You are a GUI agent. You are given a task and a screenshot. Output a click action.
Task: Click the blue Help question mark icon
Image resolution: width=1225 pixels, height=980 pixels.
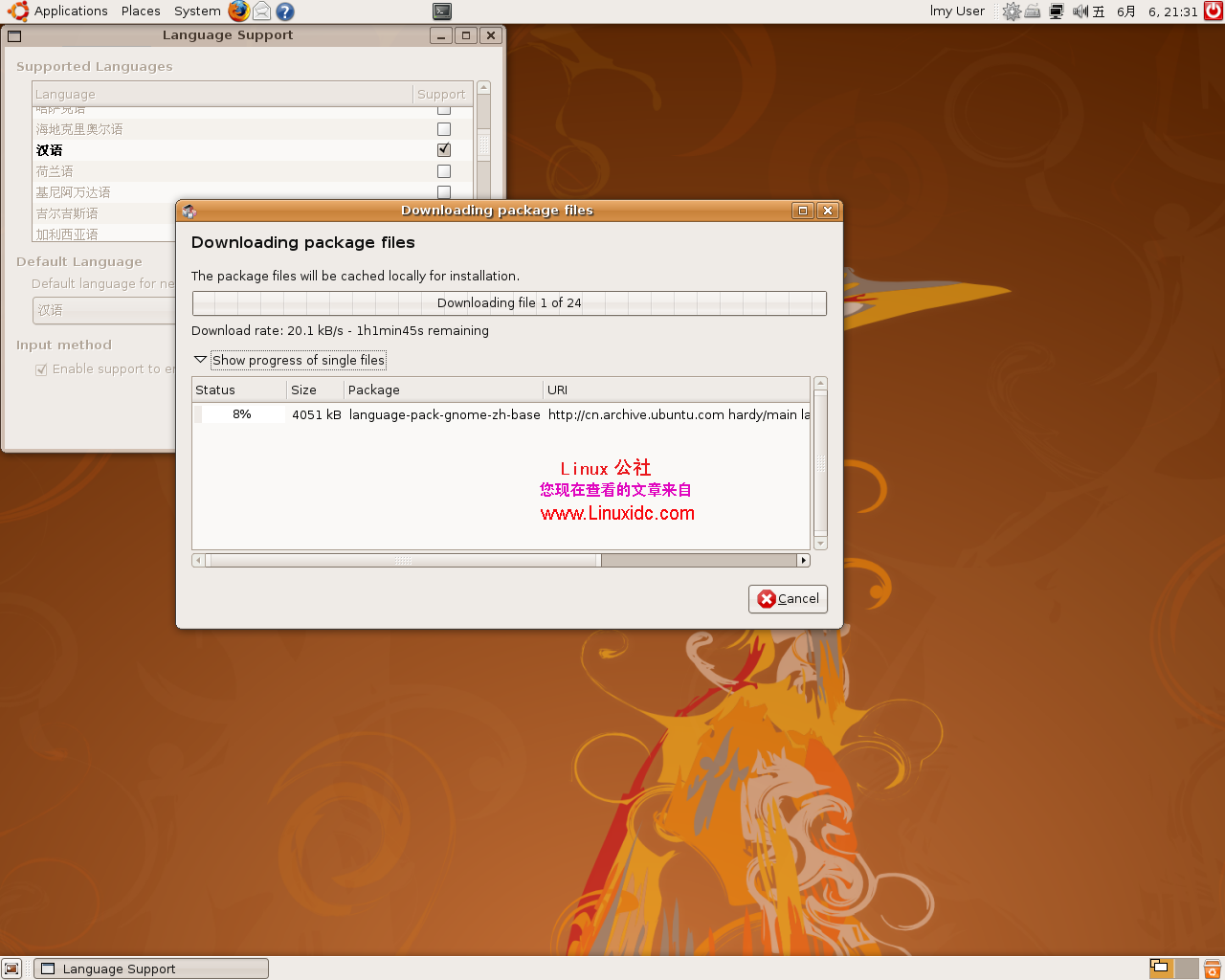point(284,11)
